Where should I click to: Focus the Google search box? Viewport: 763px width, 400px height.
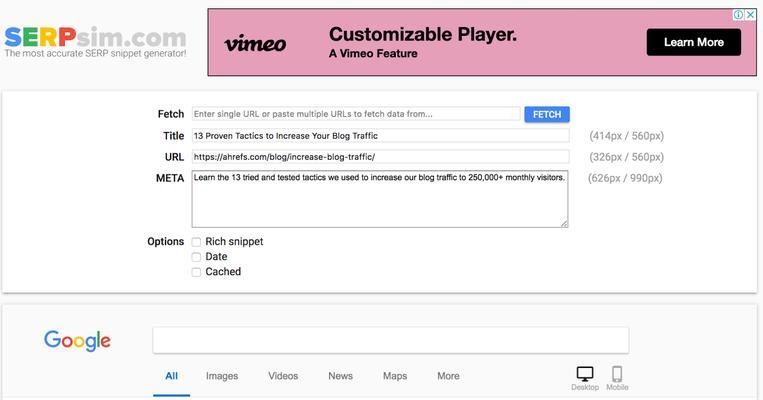[391, 340]
